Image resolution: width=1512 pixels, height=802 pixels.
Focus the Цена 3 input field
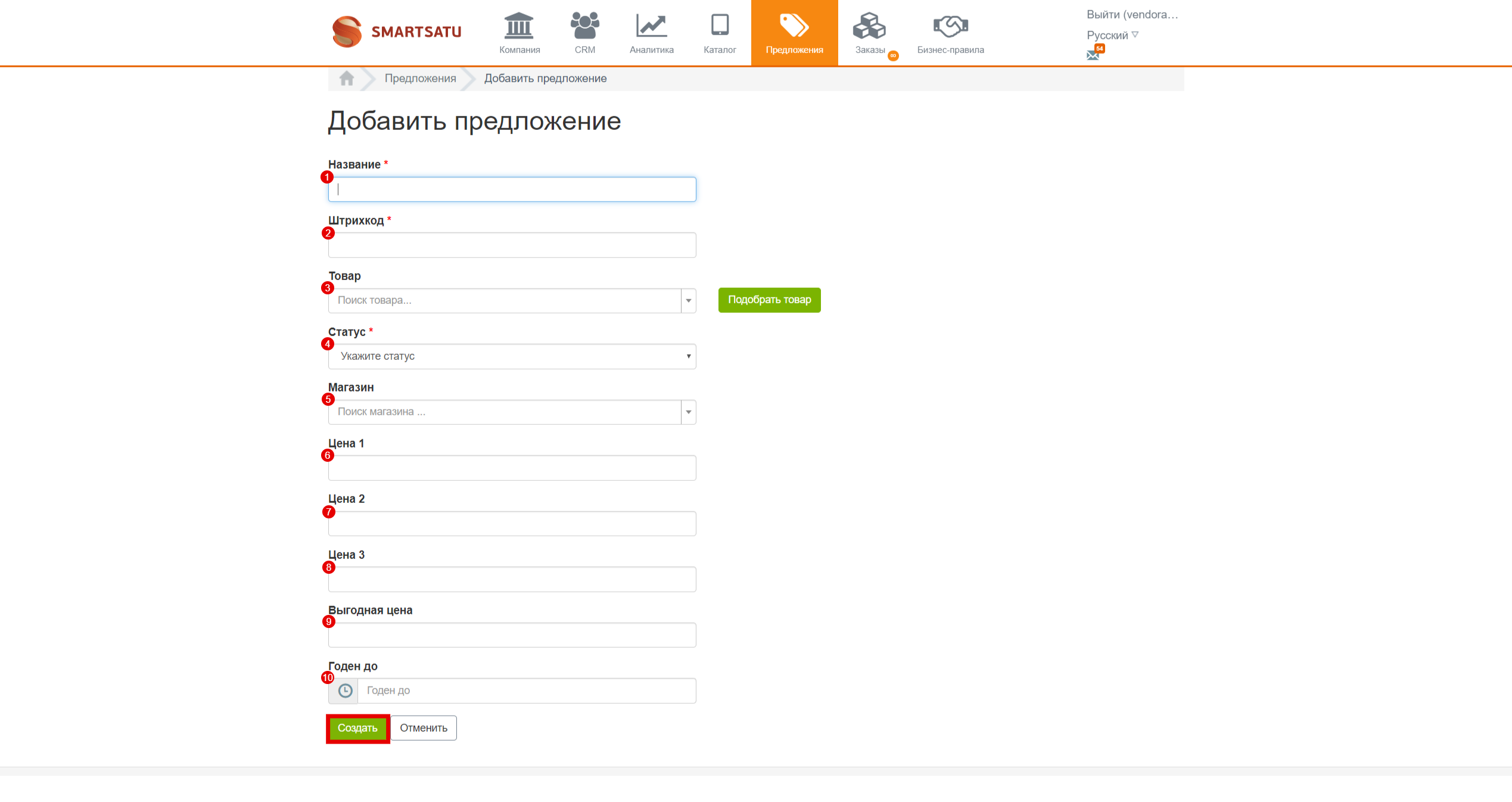pos(512,579)
